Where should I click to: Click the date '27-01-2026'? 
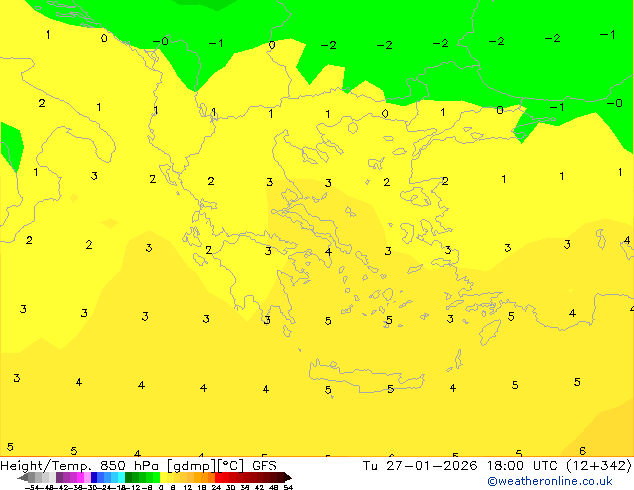[432, 466]
